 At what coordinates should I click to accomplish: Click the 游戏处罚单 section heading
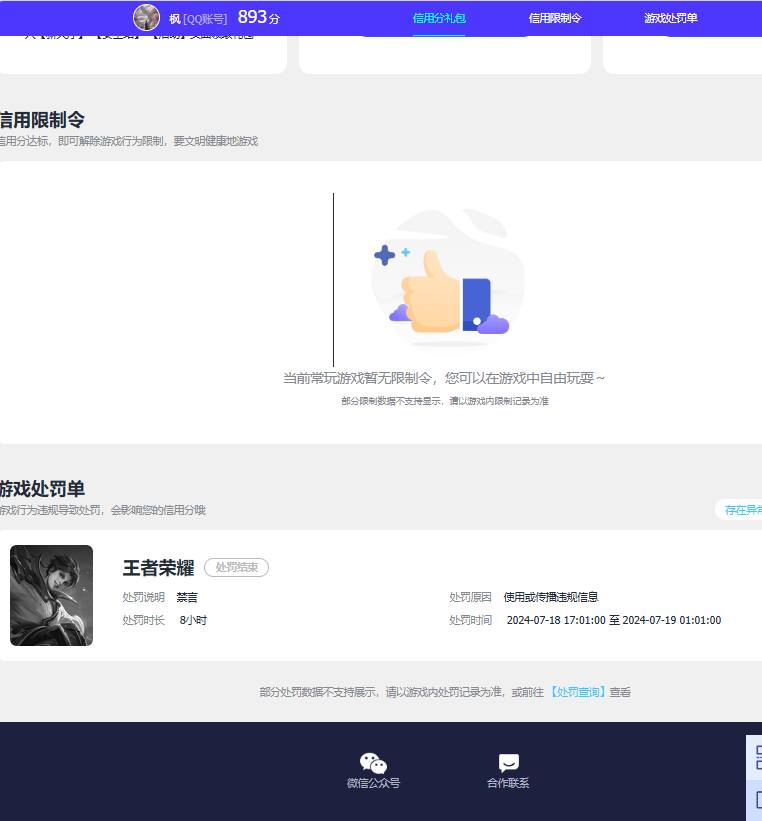coord(42,489)
